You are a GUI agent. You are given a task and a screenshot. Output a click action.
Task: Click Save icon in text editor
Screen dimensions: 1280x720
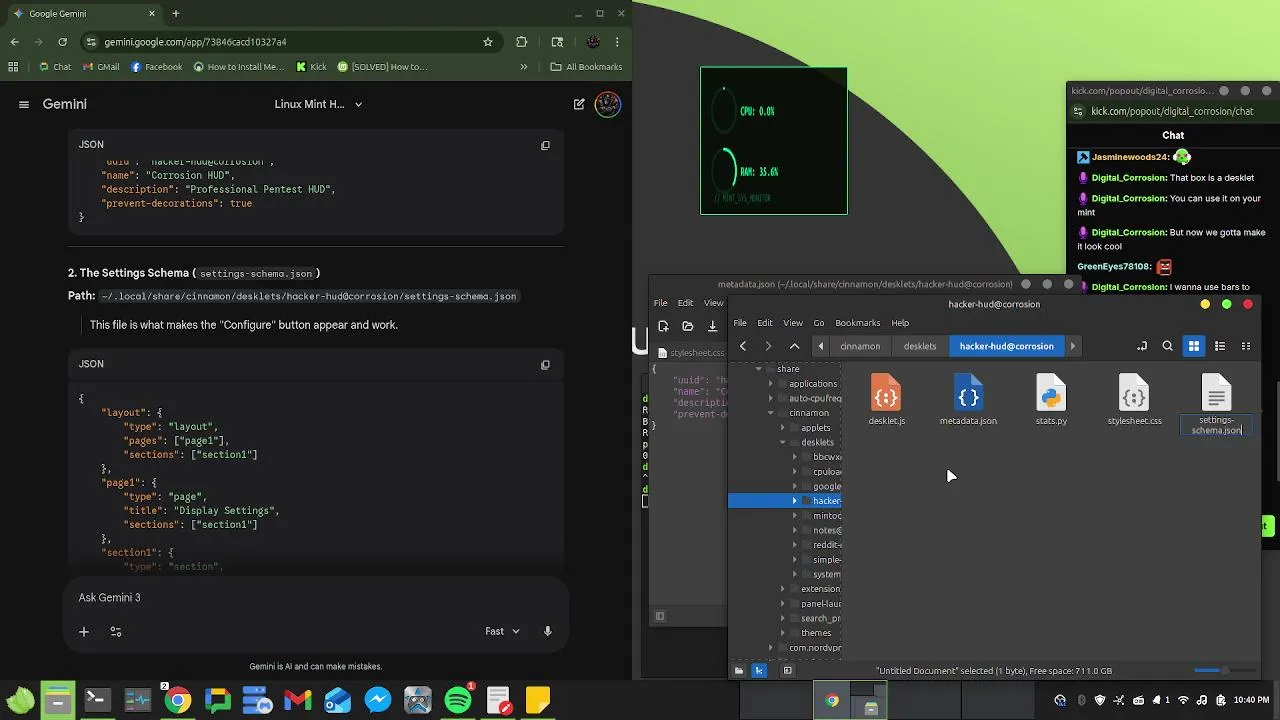click(712, 326)
